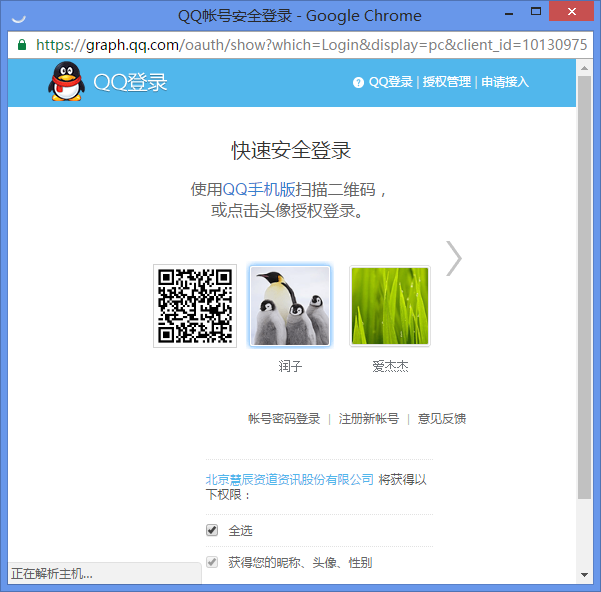
Task: Click the address bar URL
Action: click(x=311, y=45)
